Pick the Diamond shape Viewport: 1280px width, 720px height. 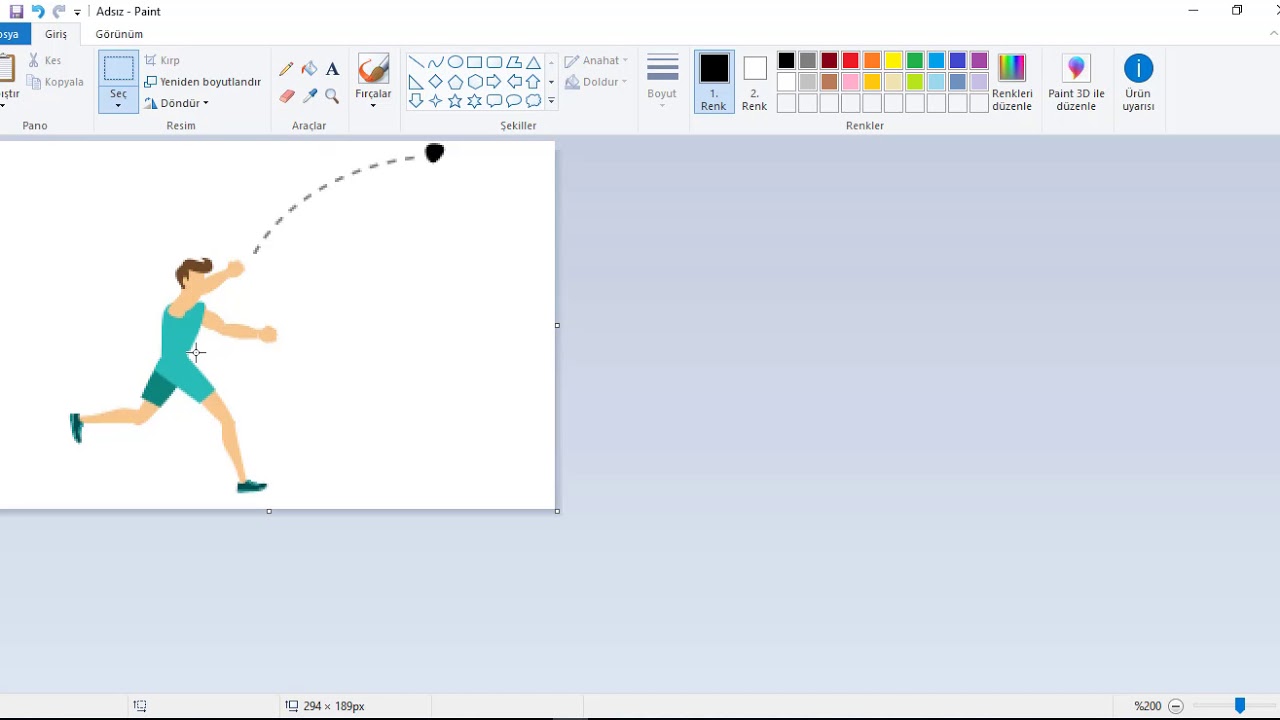pos(435,82)
